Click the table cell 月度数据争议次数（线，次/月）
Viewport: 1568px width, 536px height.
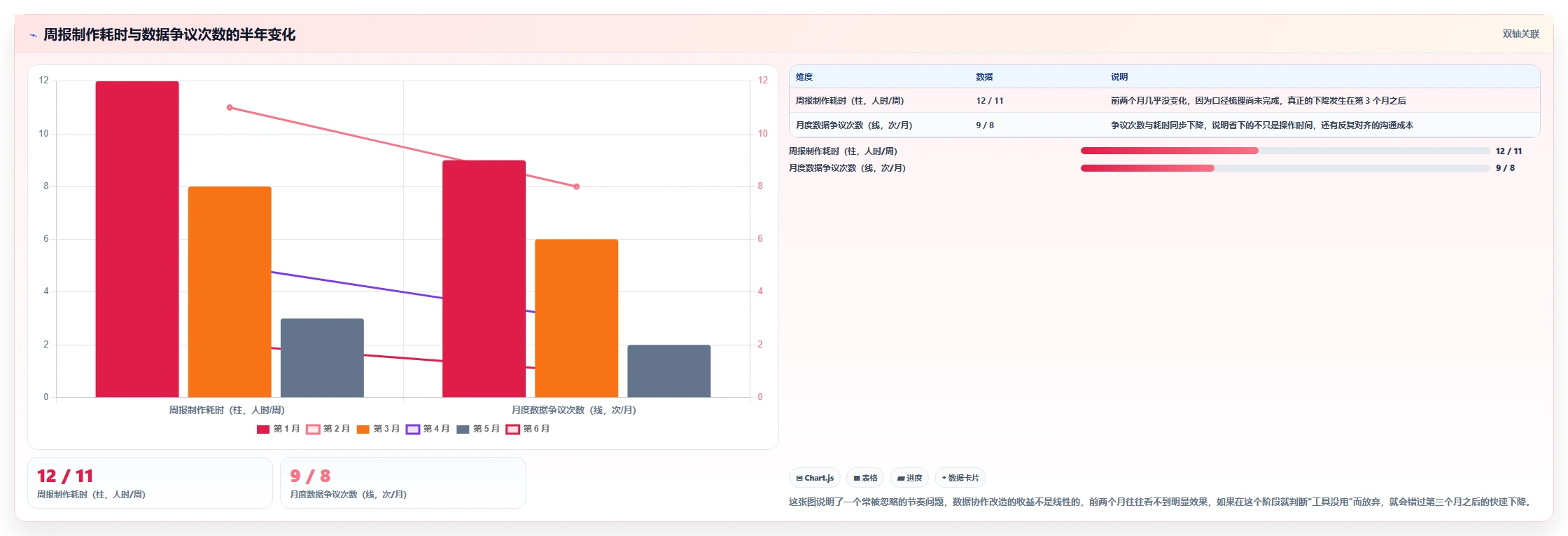[854, 125]
